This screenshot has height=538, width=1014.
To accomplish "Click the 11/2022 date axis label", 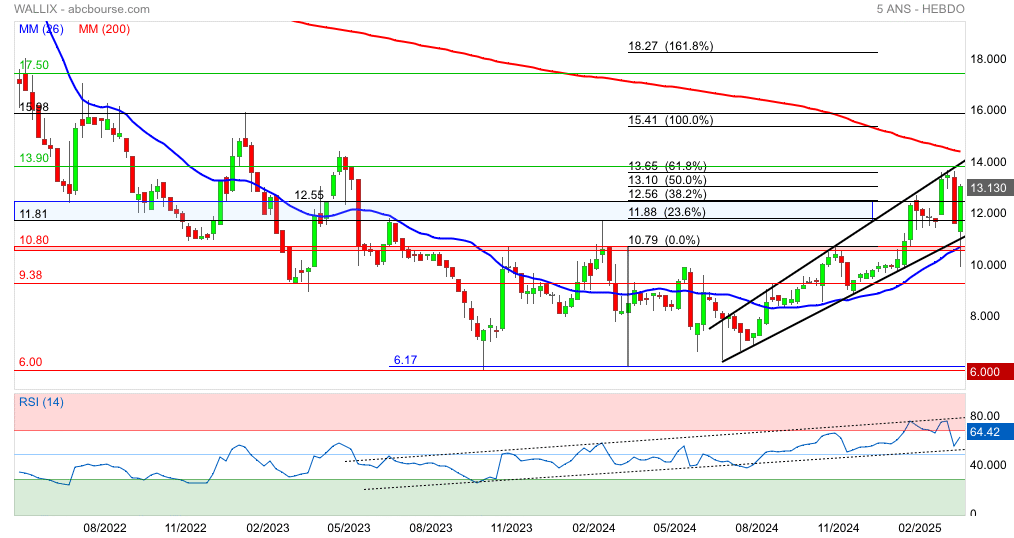I will [186, 528].
